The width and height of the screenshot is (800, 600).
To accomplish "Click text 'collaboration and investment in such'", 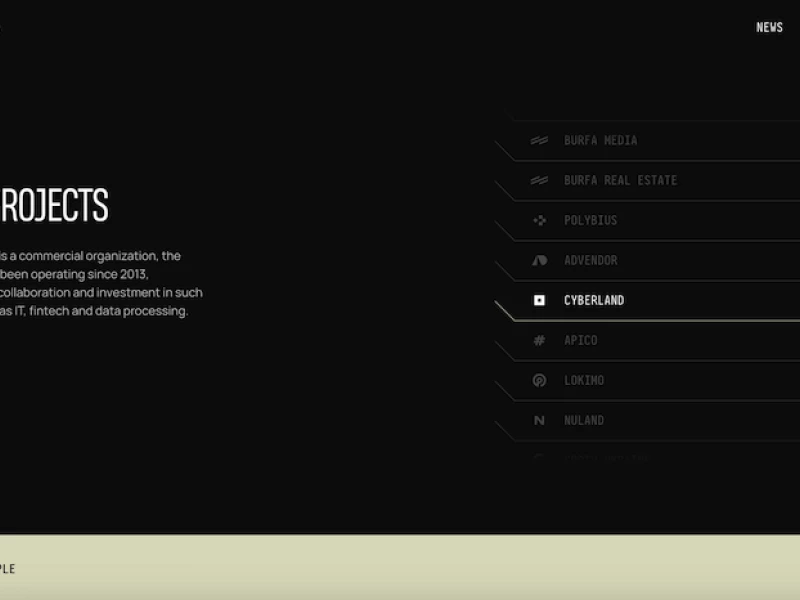I will 101,293.
